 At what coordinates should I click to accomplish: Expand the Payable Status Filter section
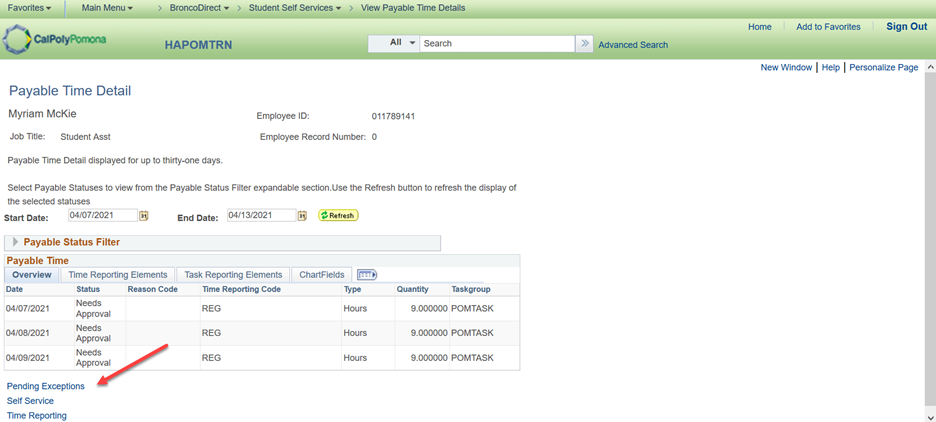pyautogui.click(x=15, y=243)
